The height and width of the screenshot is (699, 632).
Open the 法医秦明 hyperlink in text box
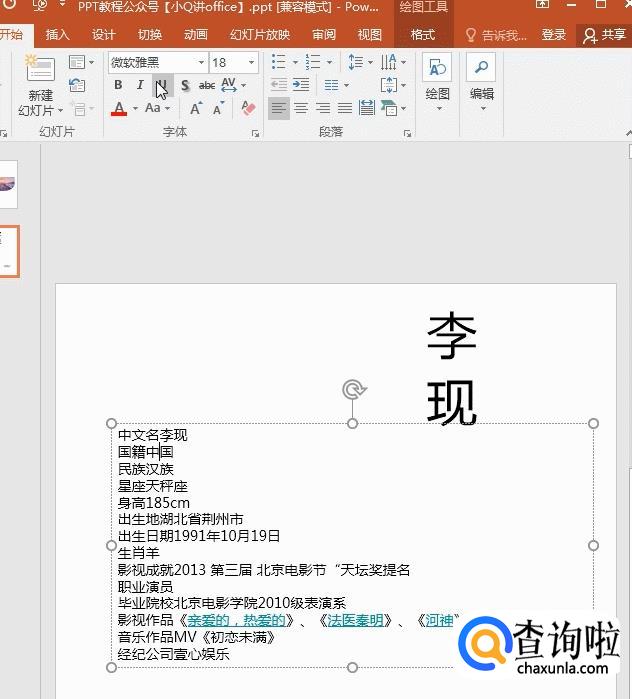tap(356, 620)
